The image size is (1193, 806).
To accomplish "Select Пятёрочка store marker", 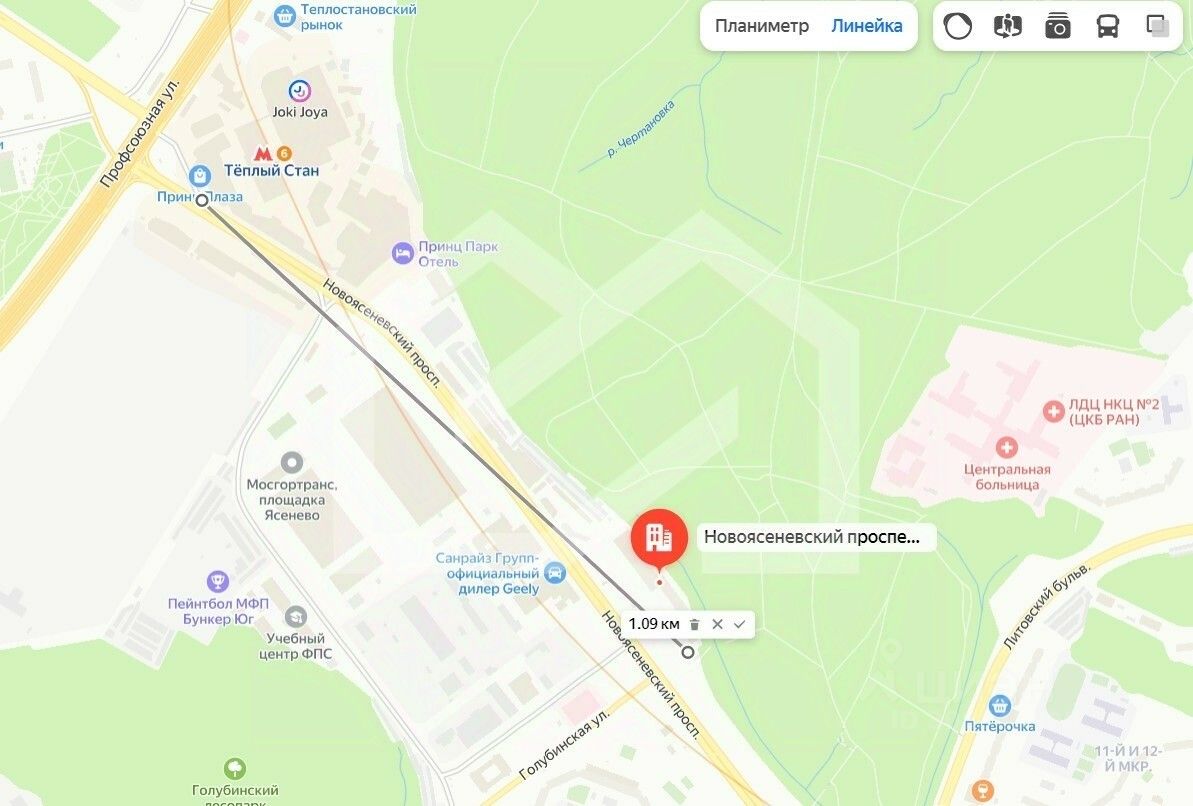I will pos(999,706).
